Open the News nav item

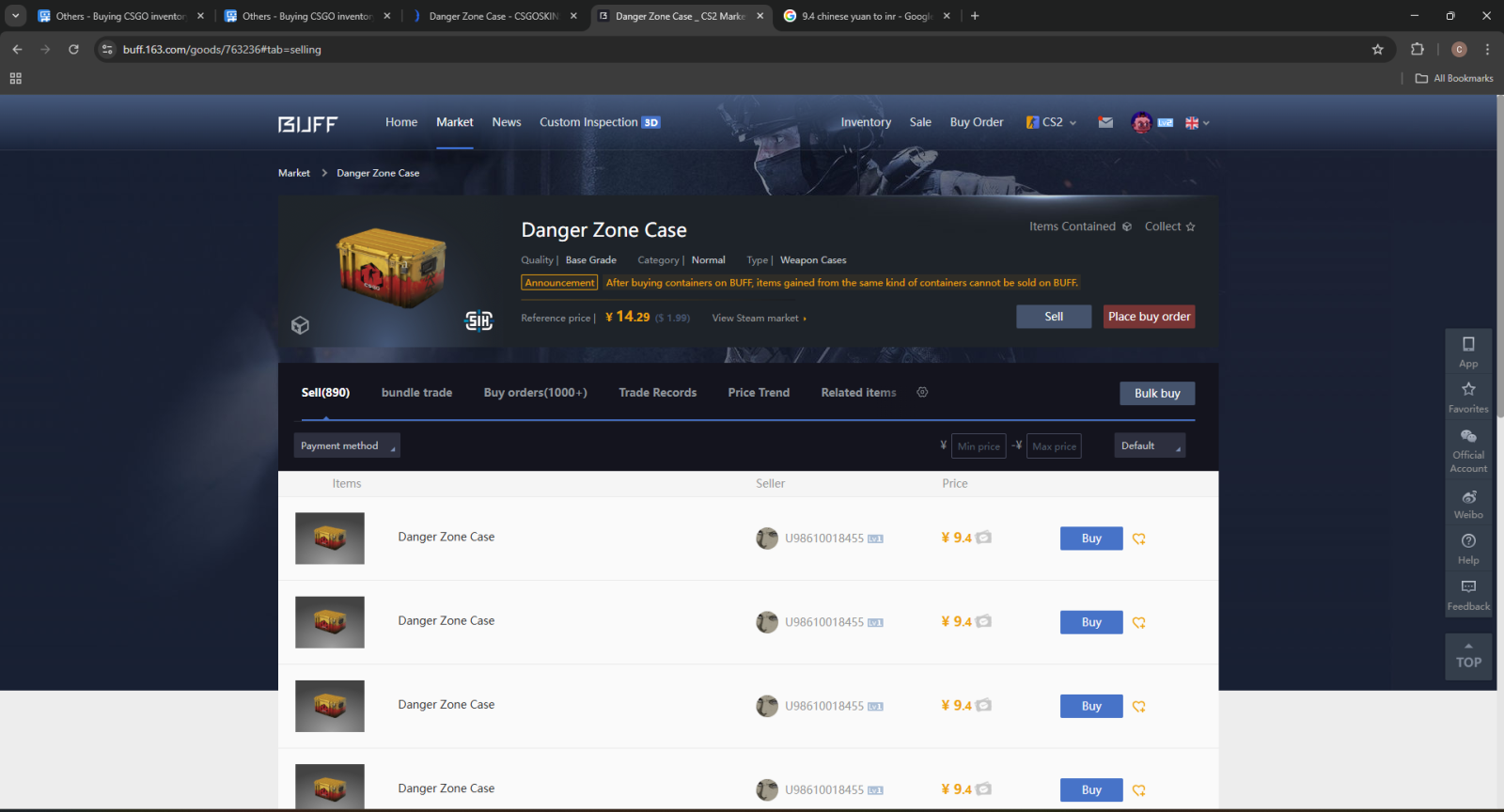[x=507, y=122]
